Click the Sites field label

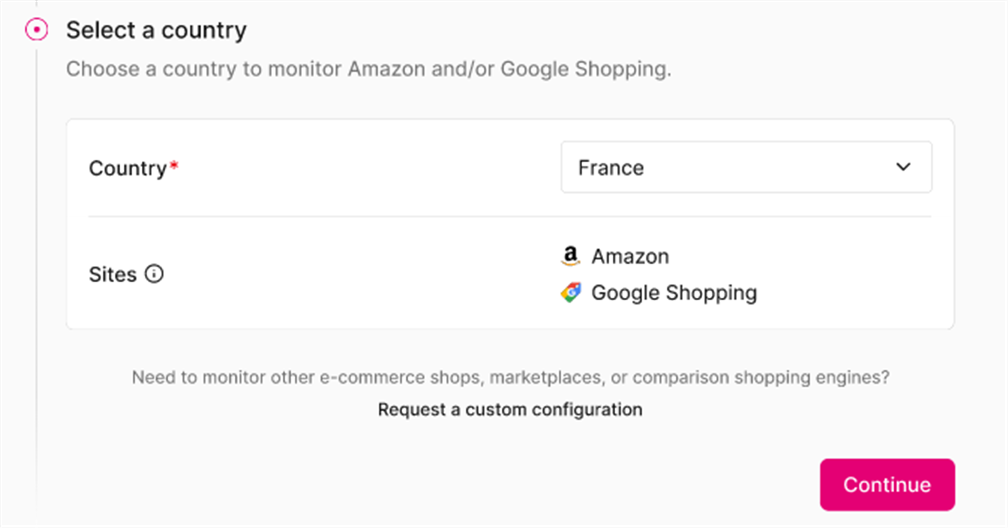(112, 274)
